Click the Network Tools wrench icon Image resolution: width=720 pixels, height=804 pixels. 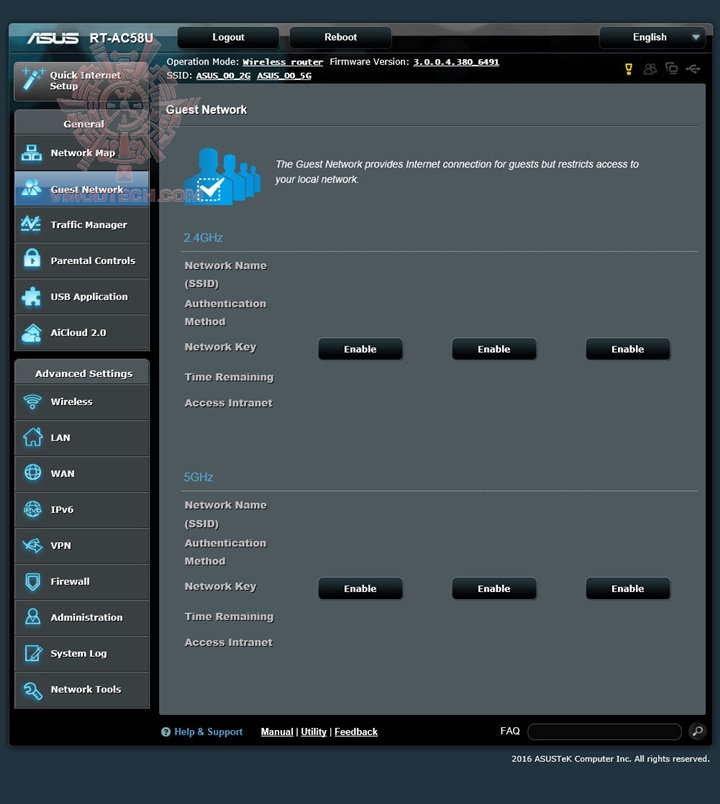tap(33, 691)
